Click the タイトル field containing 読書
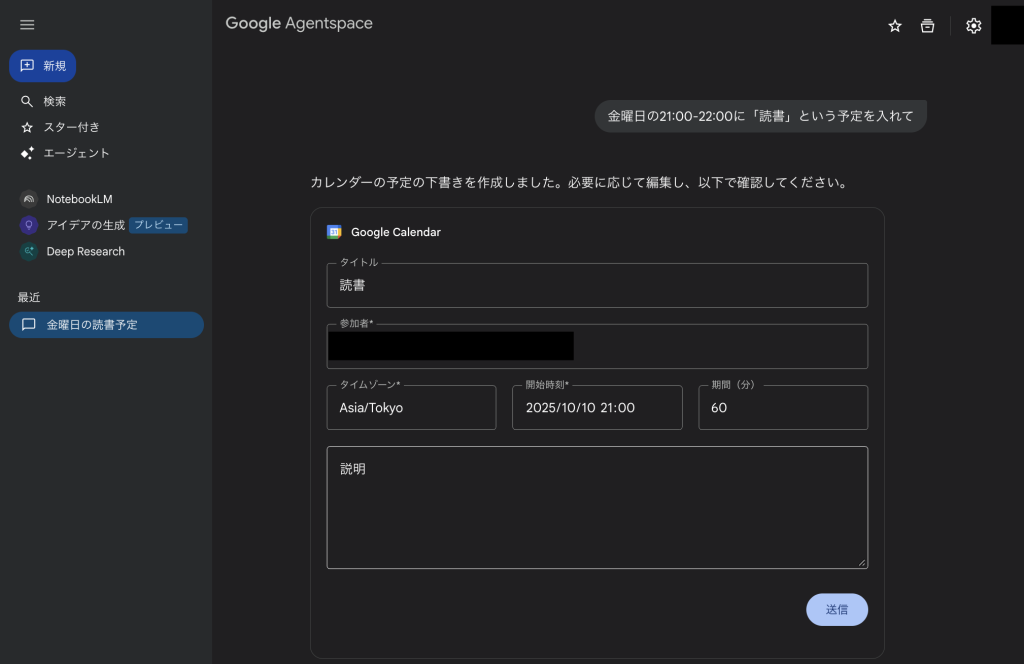Viewport: 1024px width, 664px height. pos(597,286)
